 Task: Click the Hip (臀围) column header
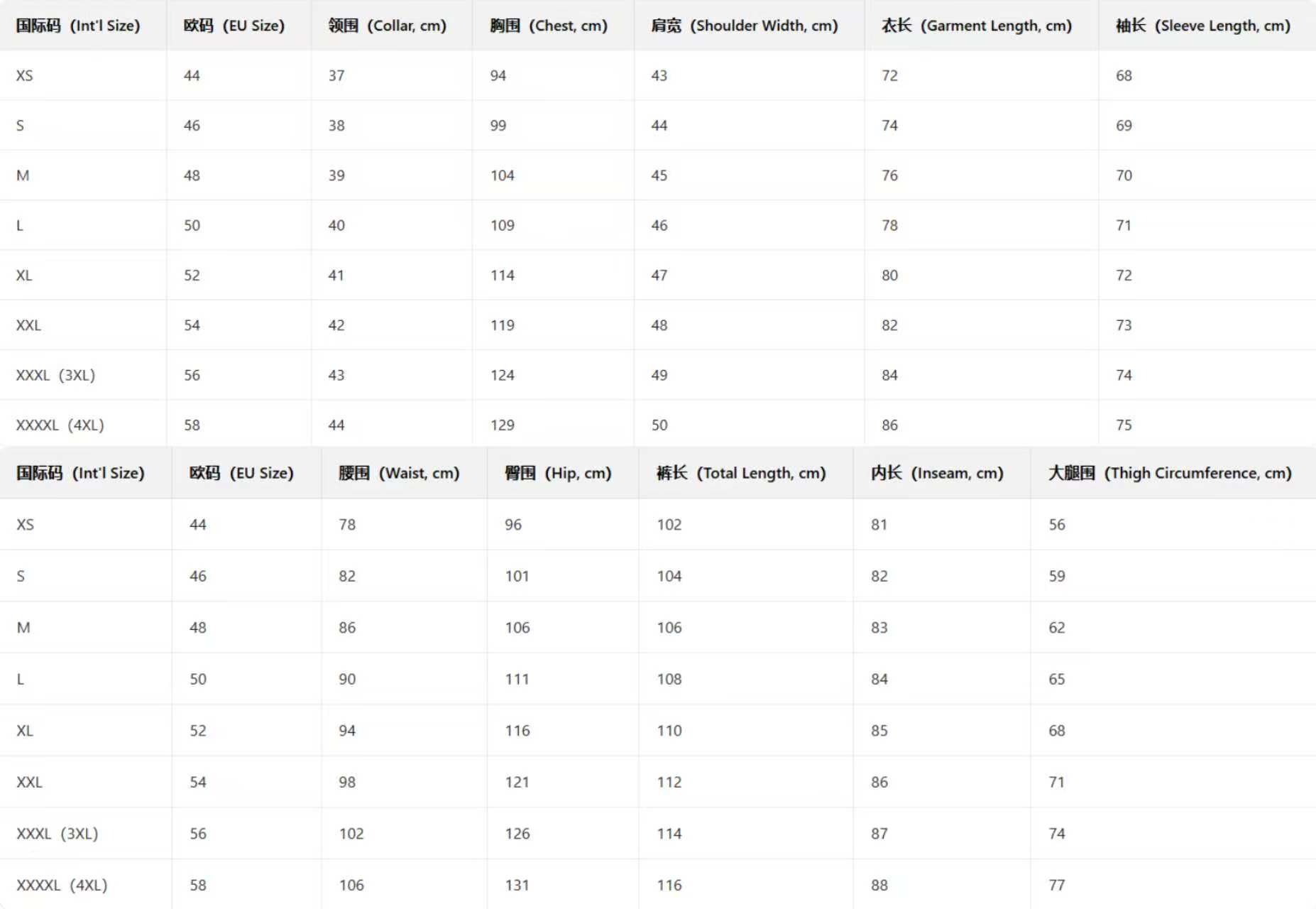tap(557, 473)
